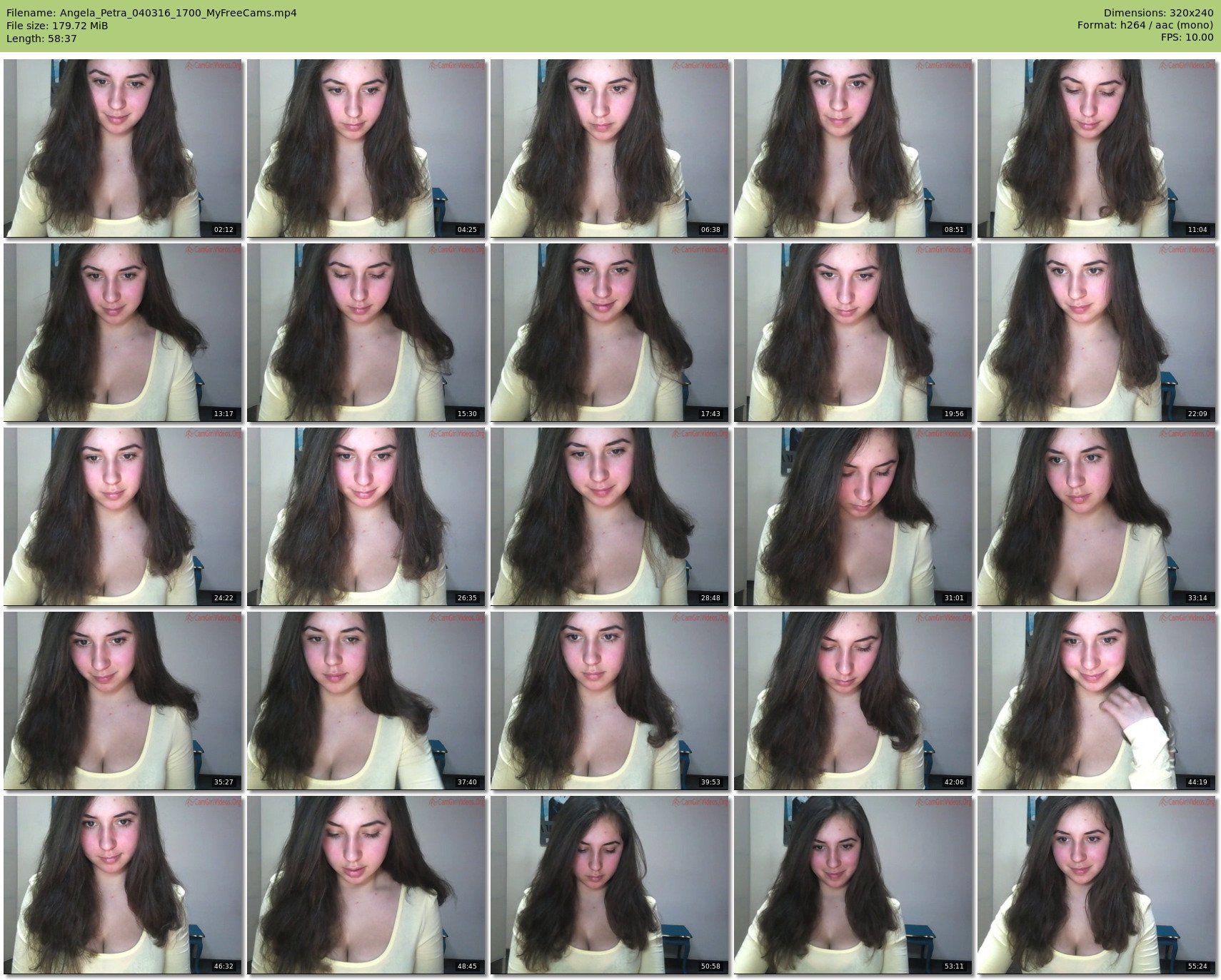The width and height of the screenshot is (1221, 980).
Task: Select the thumbnail at 11:04
Action: (x=1097, y=148)
